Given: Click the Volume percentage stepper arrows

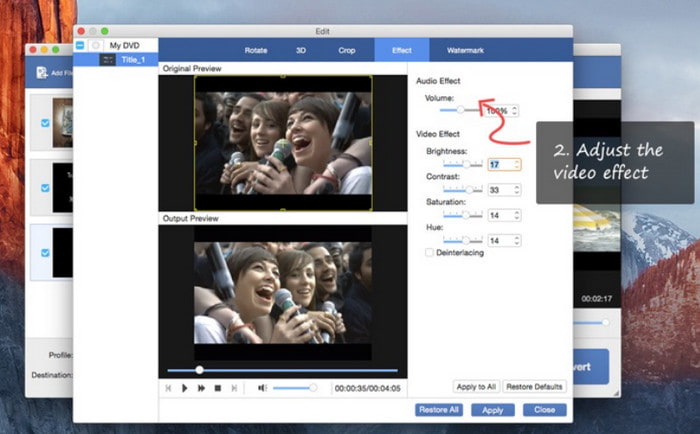Looking at the screenshot, I should [x=515, y=110].
